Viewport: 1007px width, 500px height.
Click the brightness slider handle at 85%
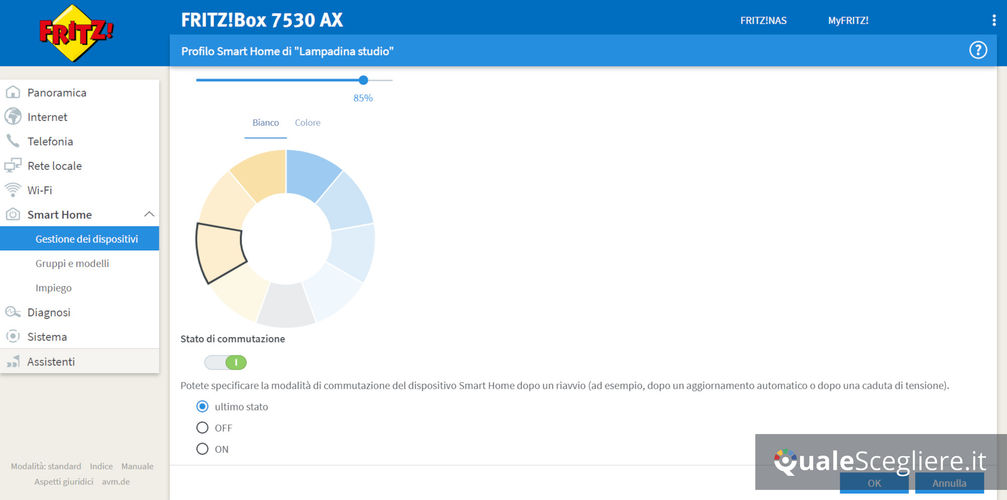363,80
